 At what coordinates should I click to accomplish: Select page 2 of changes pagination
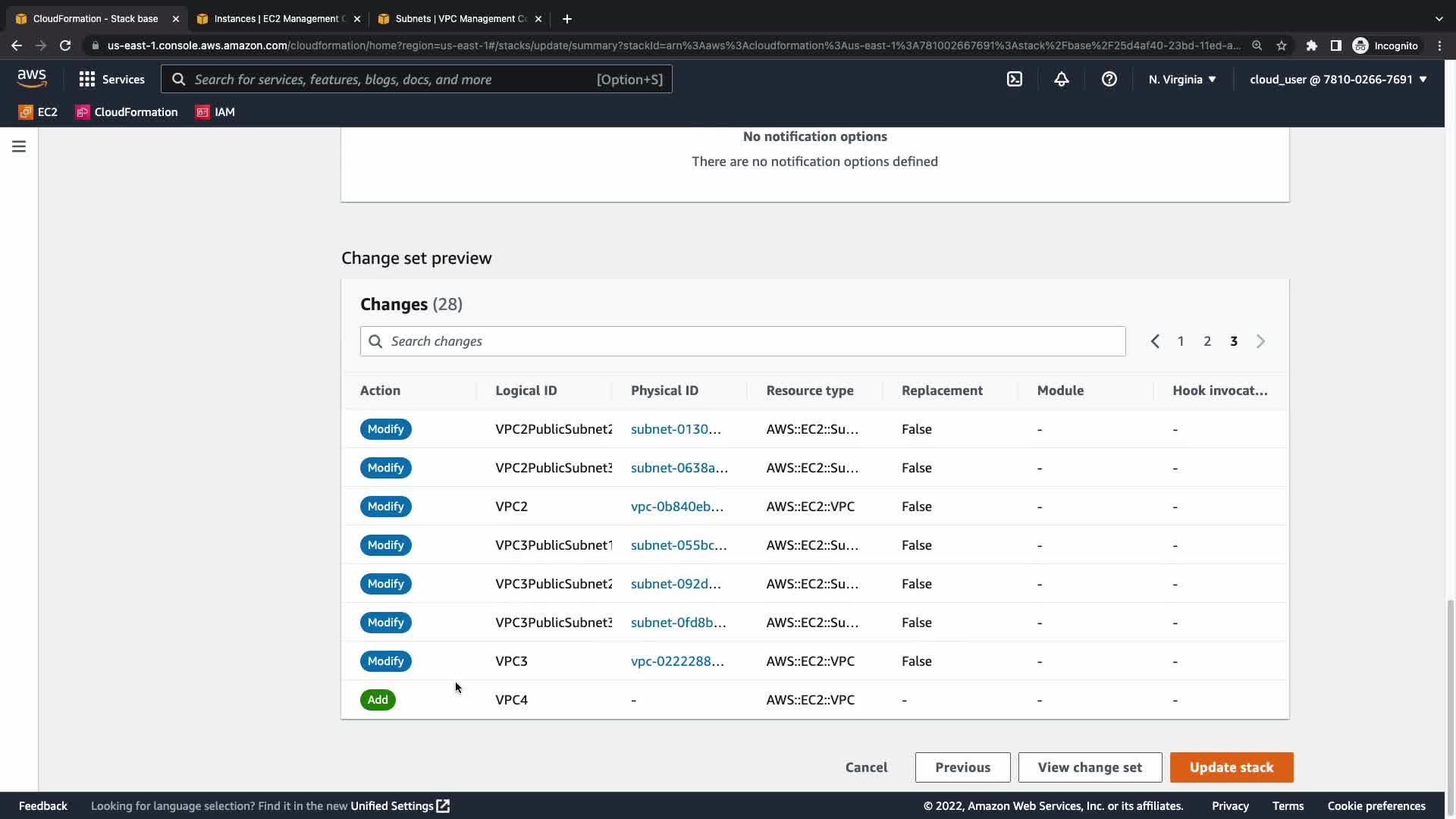pyautogui.click(x=1207, y=341)
